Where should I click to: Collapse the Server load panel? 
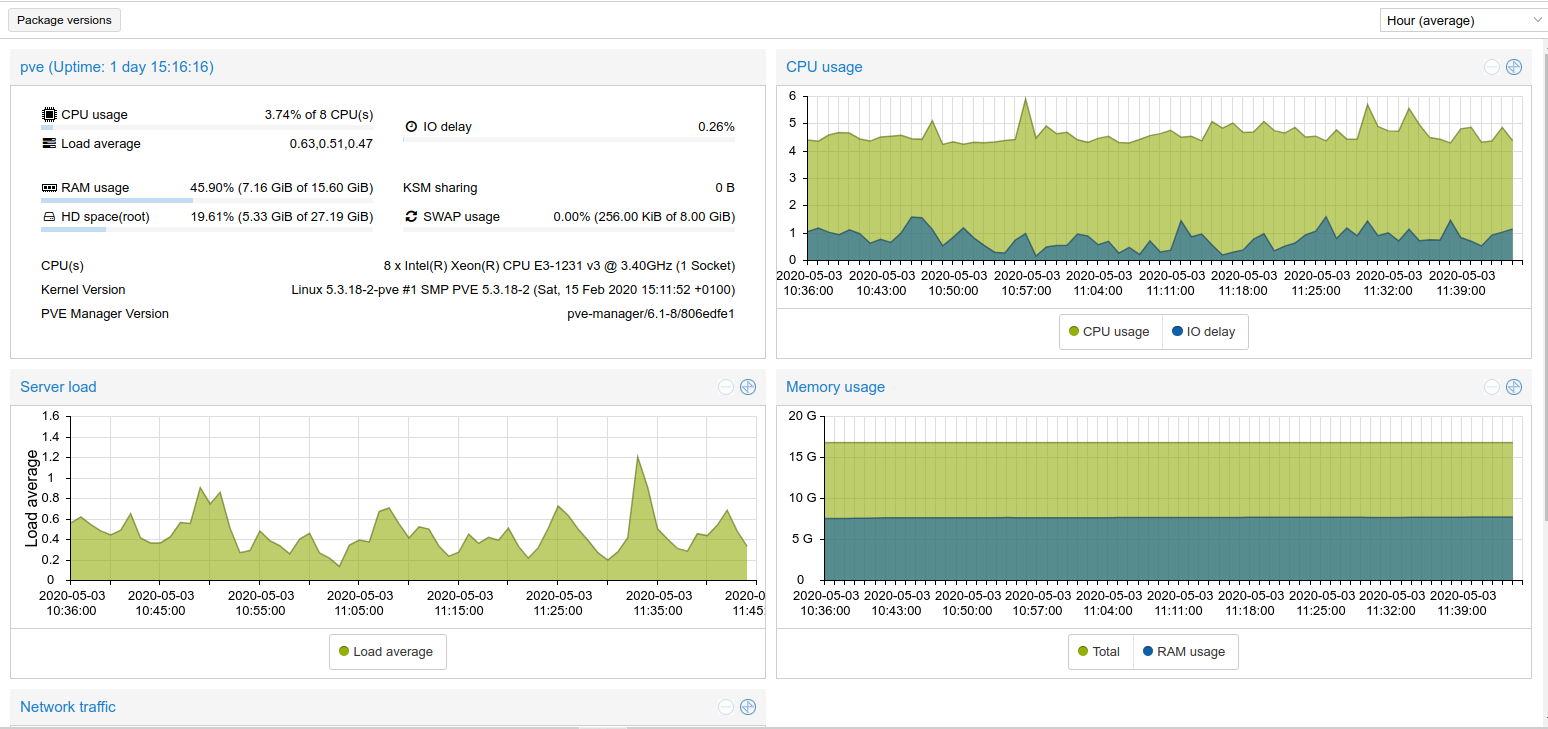click(724, 386)
